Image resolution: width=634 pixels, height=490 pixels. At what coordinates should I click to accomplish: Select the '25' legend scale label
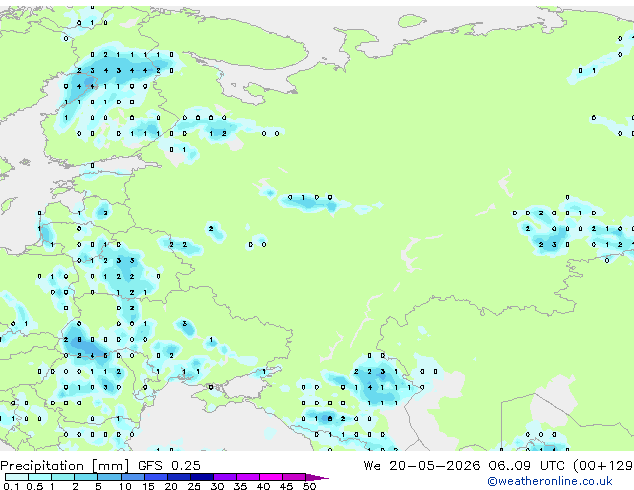click(x=194, y=486)
